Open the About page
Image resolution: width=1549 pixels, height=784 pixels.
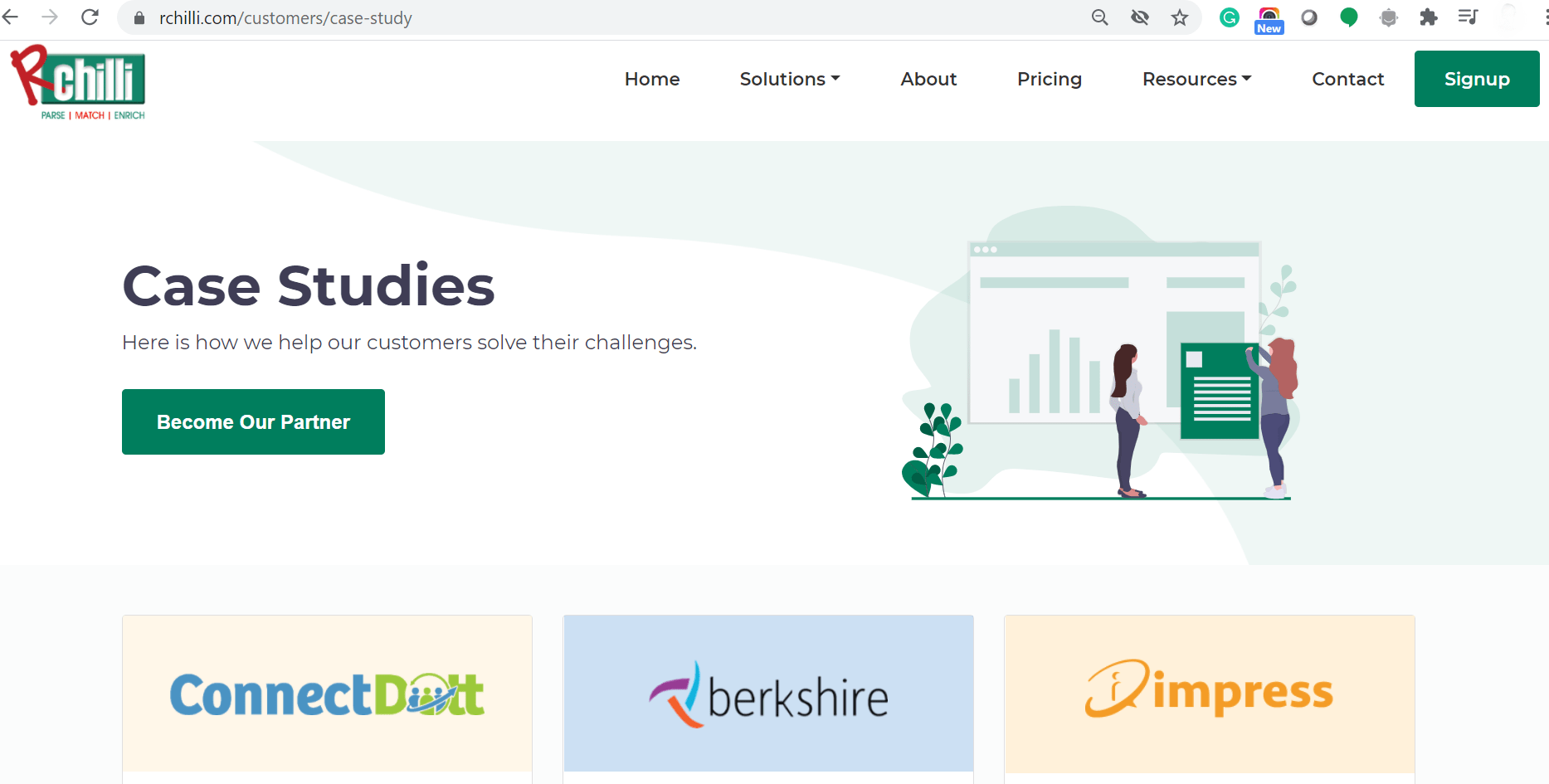point(928,79)
